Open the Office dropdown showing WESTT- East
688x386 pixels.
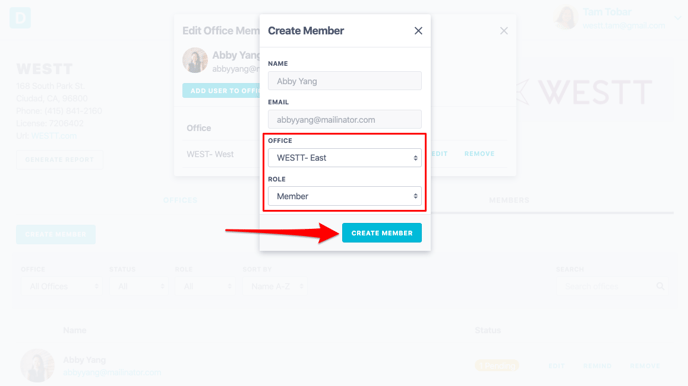345,158
